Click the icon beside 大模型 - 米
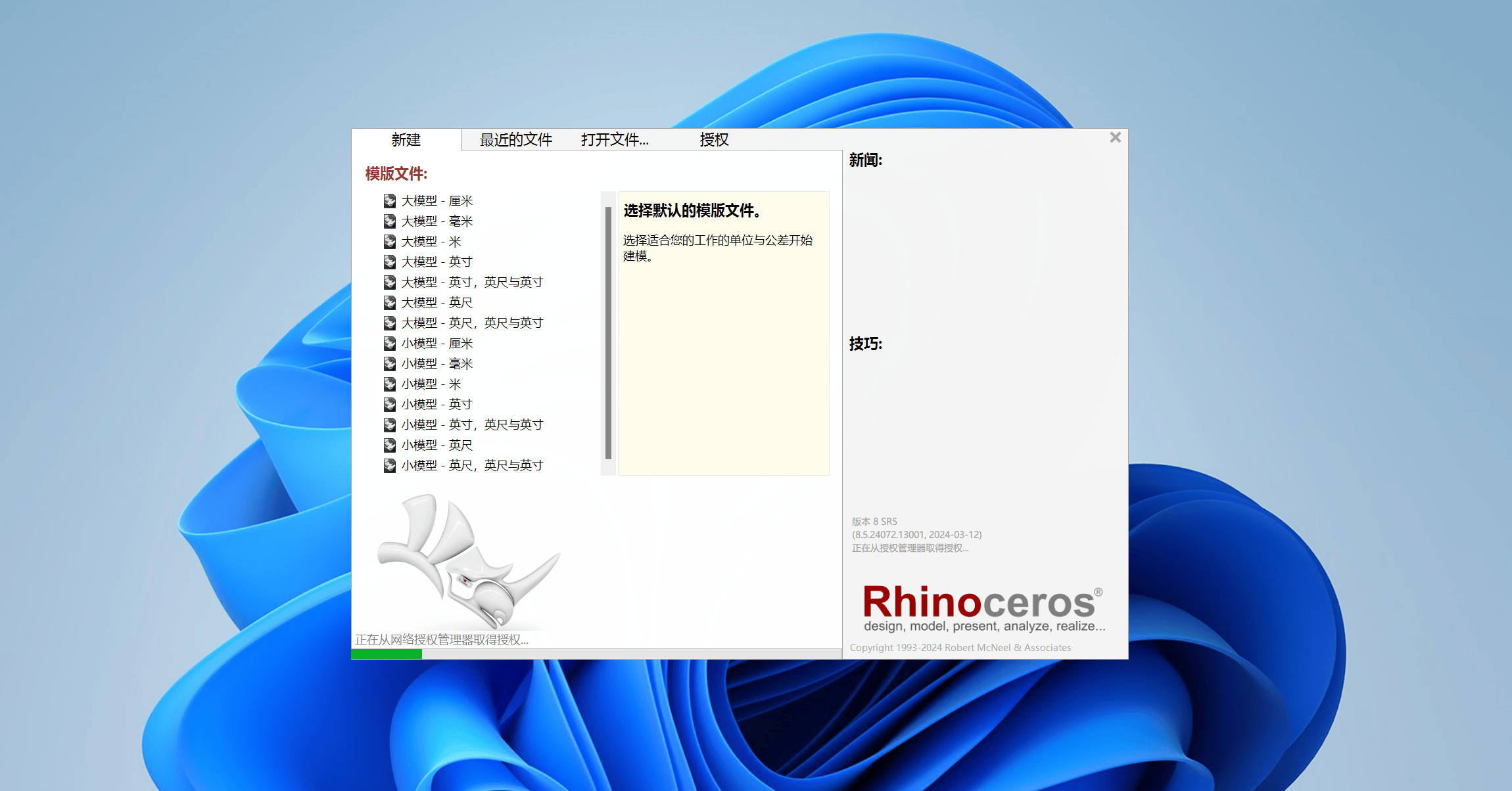 [390, 242]
